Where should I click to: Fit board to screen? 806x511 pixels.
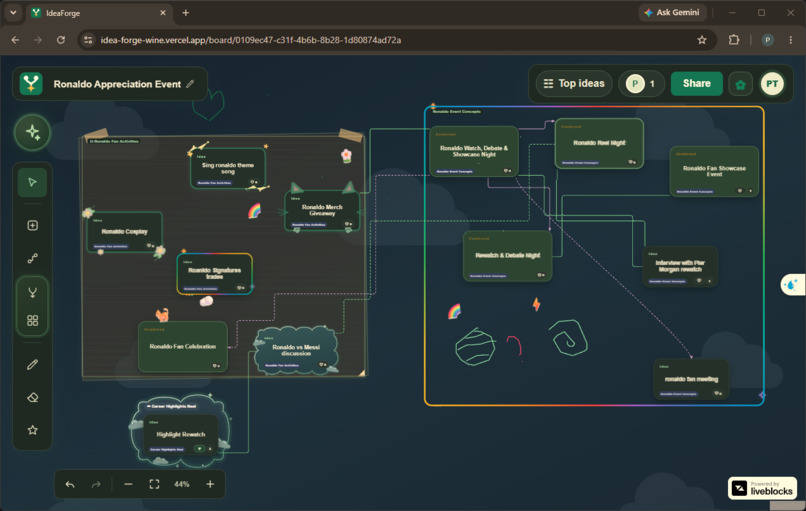click(154, 484)
